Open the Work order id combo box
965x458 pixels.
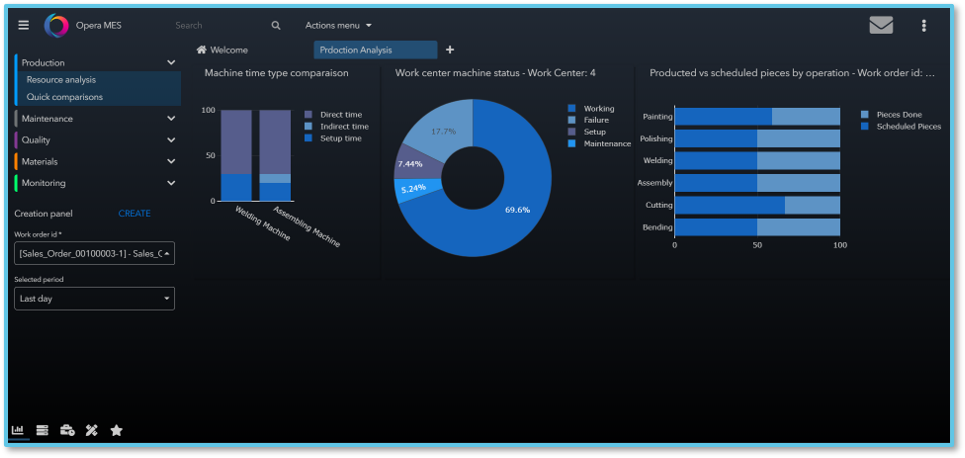[94, 253]
